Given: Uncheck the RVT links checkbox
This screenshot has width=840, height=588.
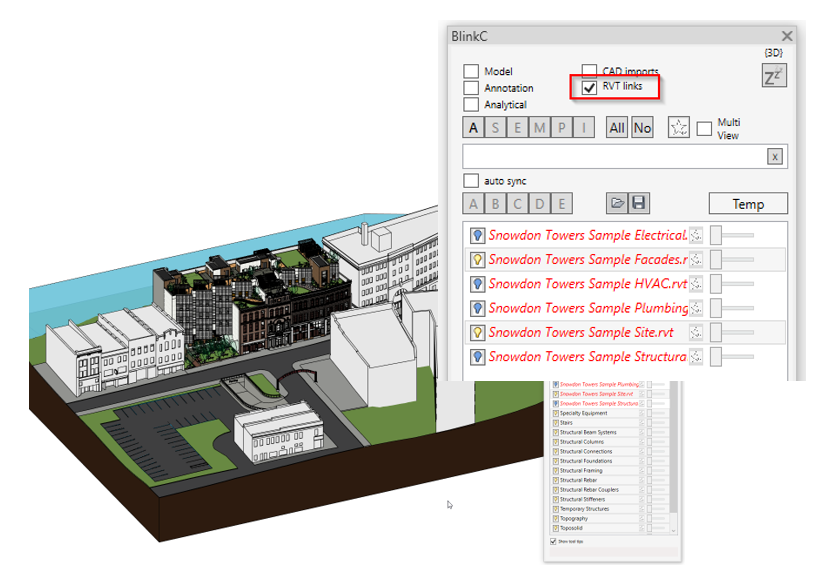Looking at the screenshot, I should click(x=589, y=87).
